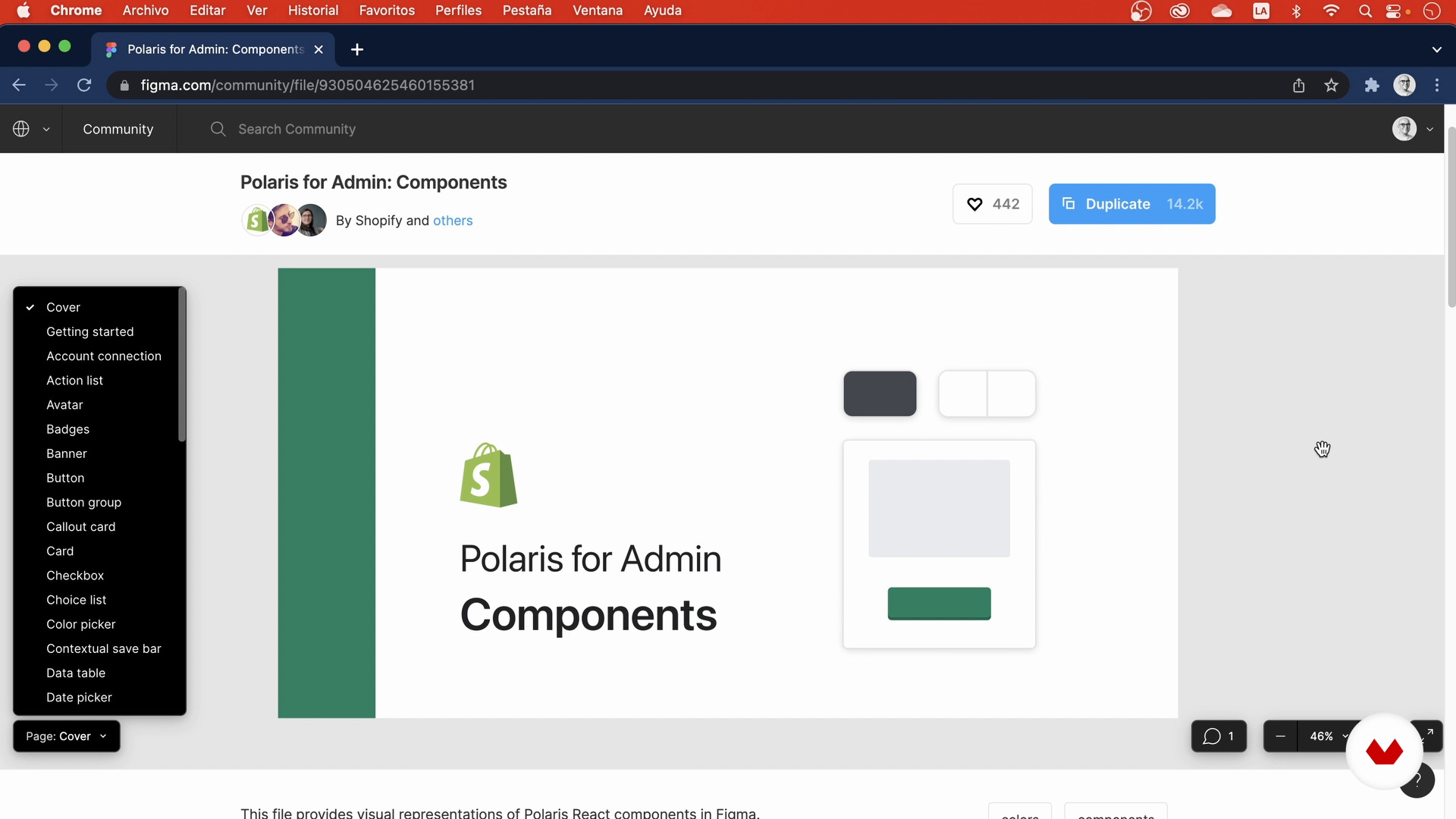Zoom out with the minus button

(x=1280, y=736)
